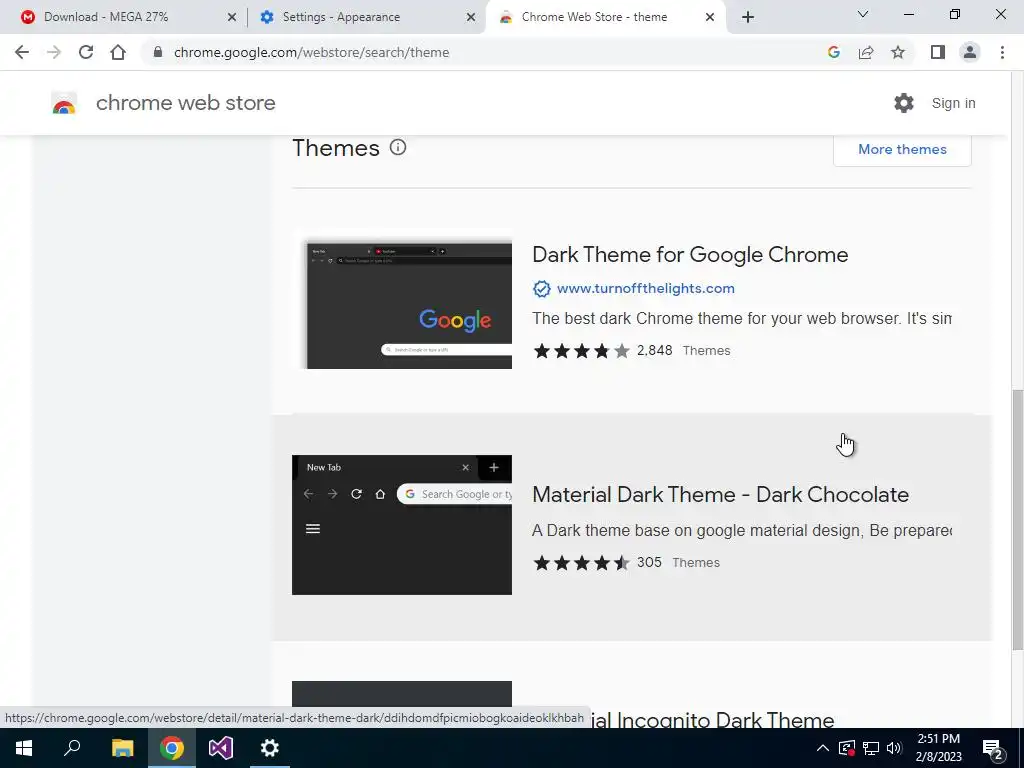Open the tab search chevron

[863, 14]
